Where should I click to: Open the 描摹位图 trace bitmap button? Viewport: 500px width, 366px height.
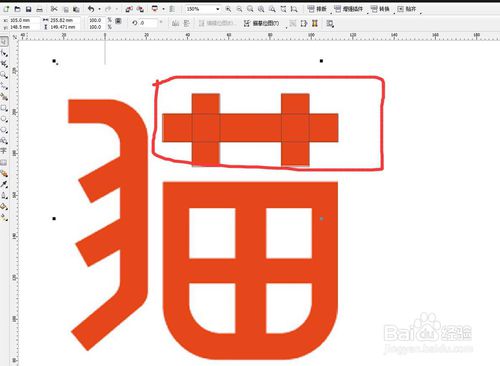point(262,23)
